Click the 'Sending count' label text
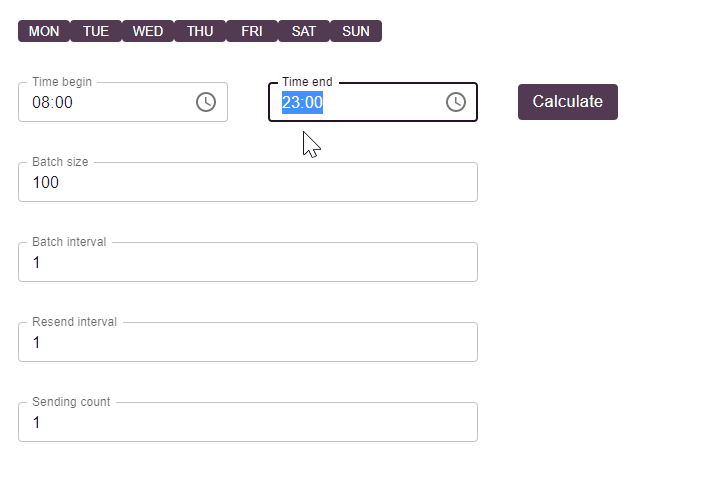This screenshot has width=708, height=482. click(71, 402)
